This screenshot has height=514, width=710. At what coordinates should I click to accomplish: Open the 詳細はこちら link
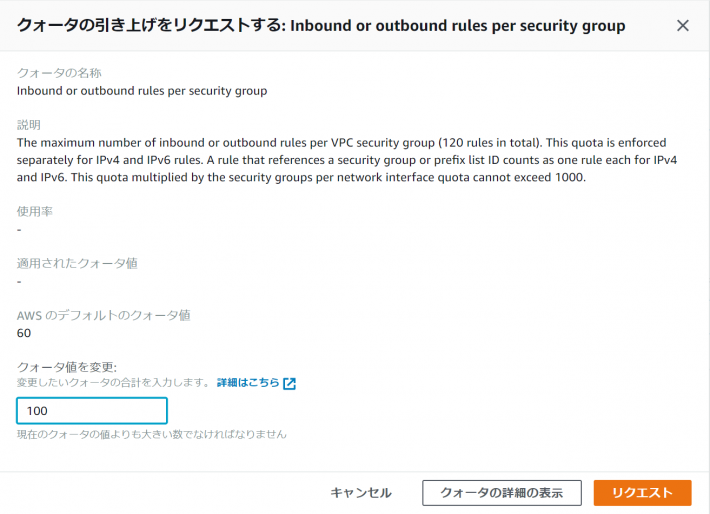click(x=248, y=383)
